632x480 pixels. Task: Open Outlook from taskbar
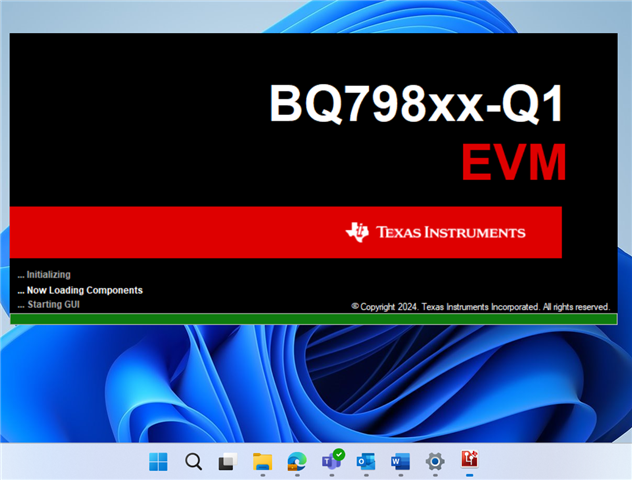[x=366, y=461]
